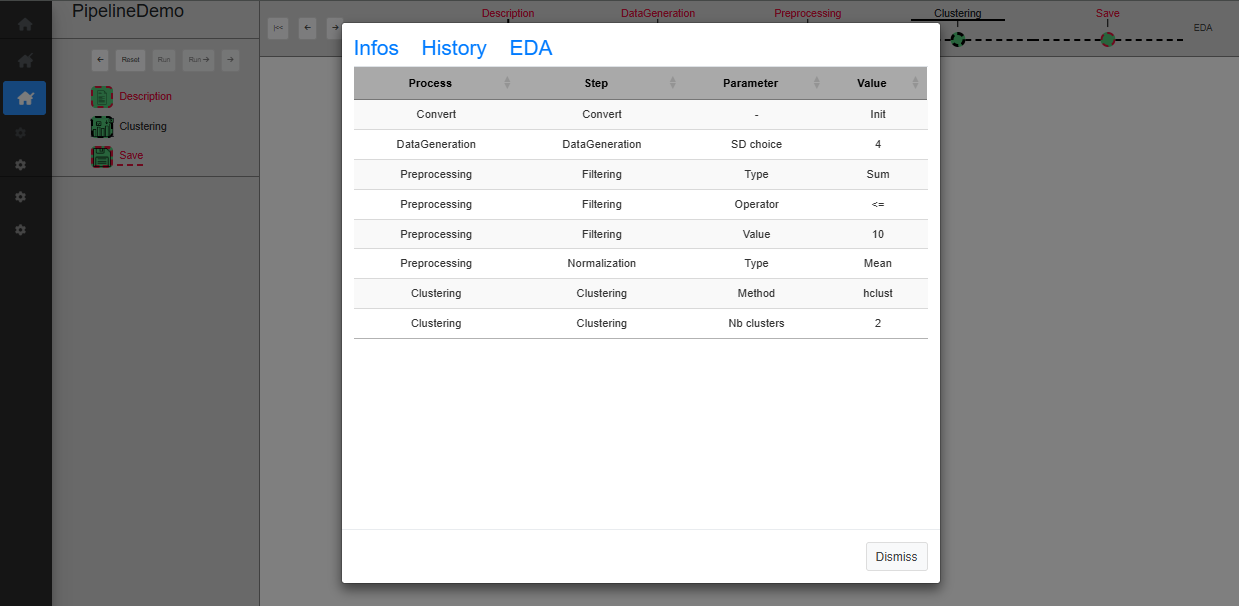Select the highlighted home icon in the sidebar
Image resolution: width=1239 pixels, height=606 pixels.
pyautogui.click(x=22, y=98)
